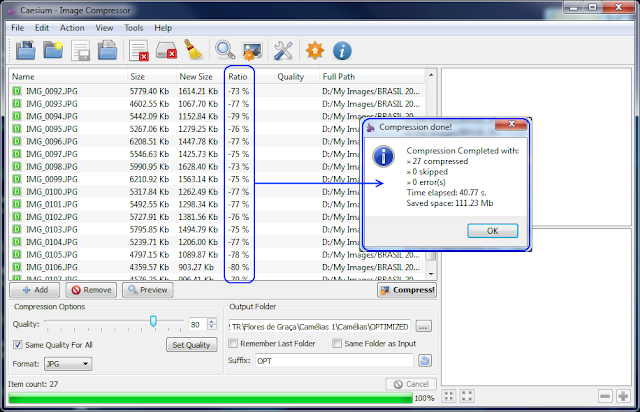Click the Clear List broom icon
Image resolution: width=640 pixels, height=412 pixels.
193,50
